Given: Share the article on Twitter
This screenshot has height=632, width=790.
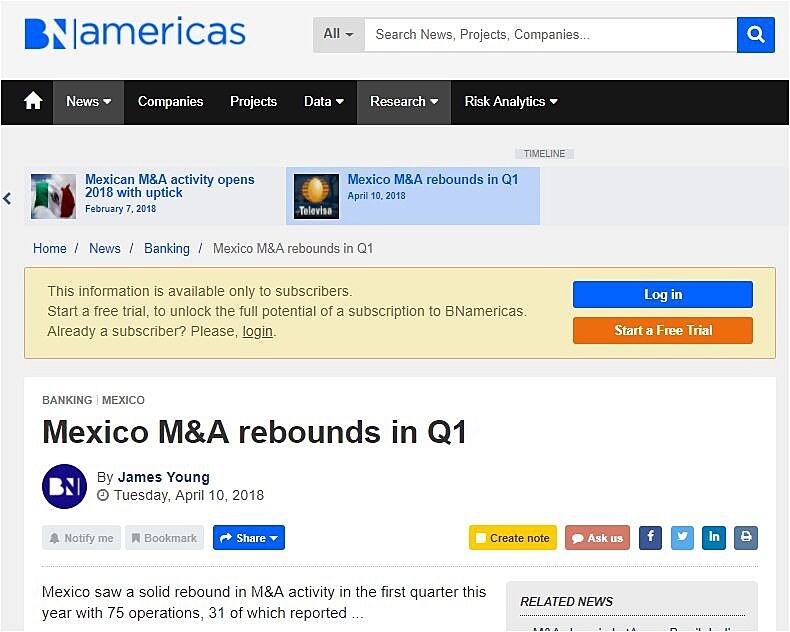Looking at the screenshot, I should click(682, 537).
